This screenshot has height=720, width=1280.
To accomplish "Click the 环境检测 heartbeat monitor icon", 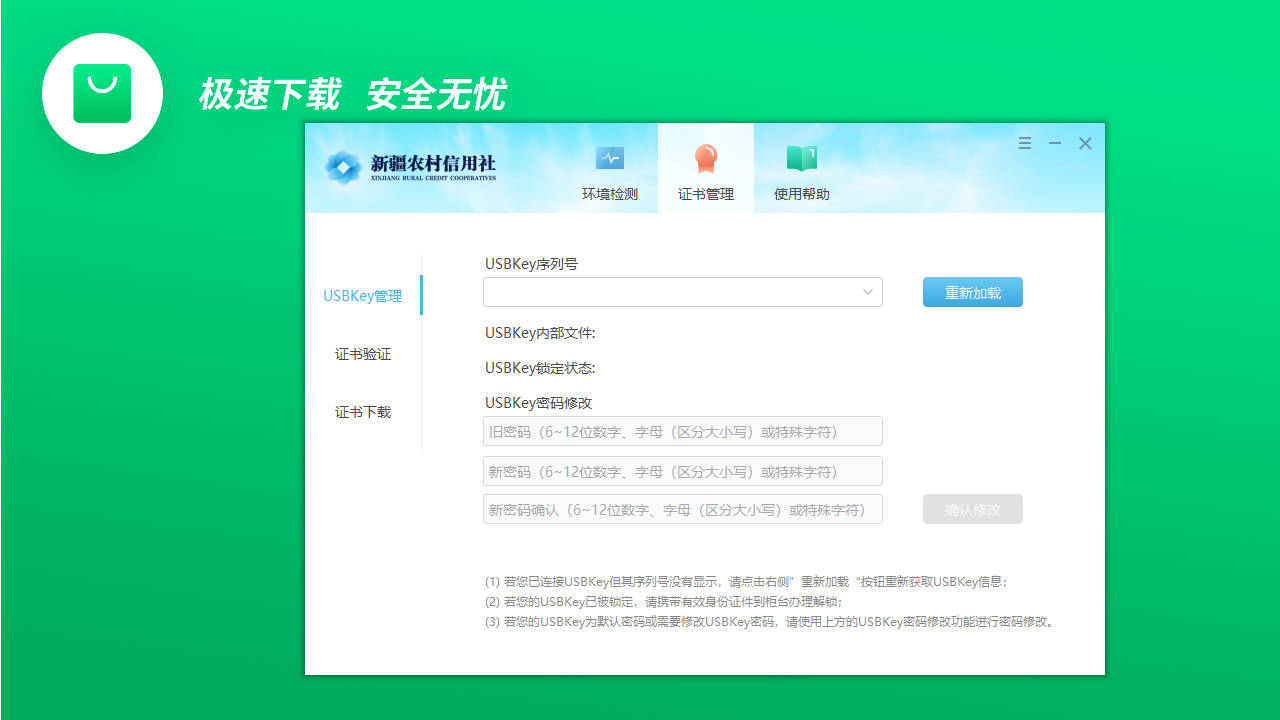I will coord(610,157).
